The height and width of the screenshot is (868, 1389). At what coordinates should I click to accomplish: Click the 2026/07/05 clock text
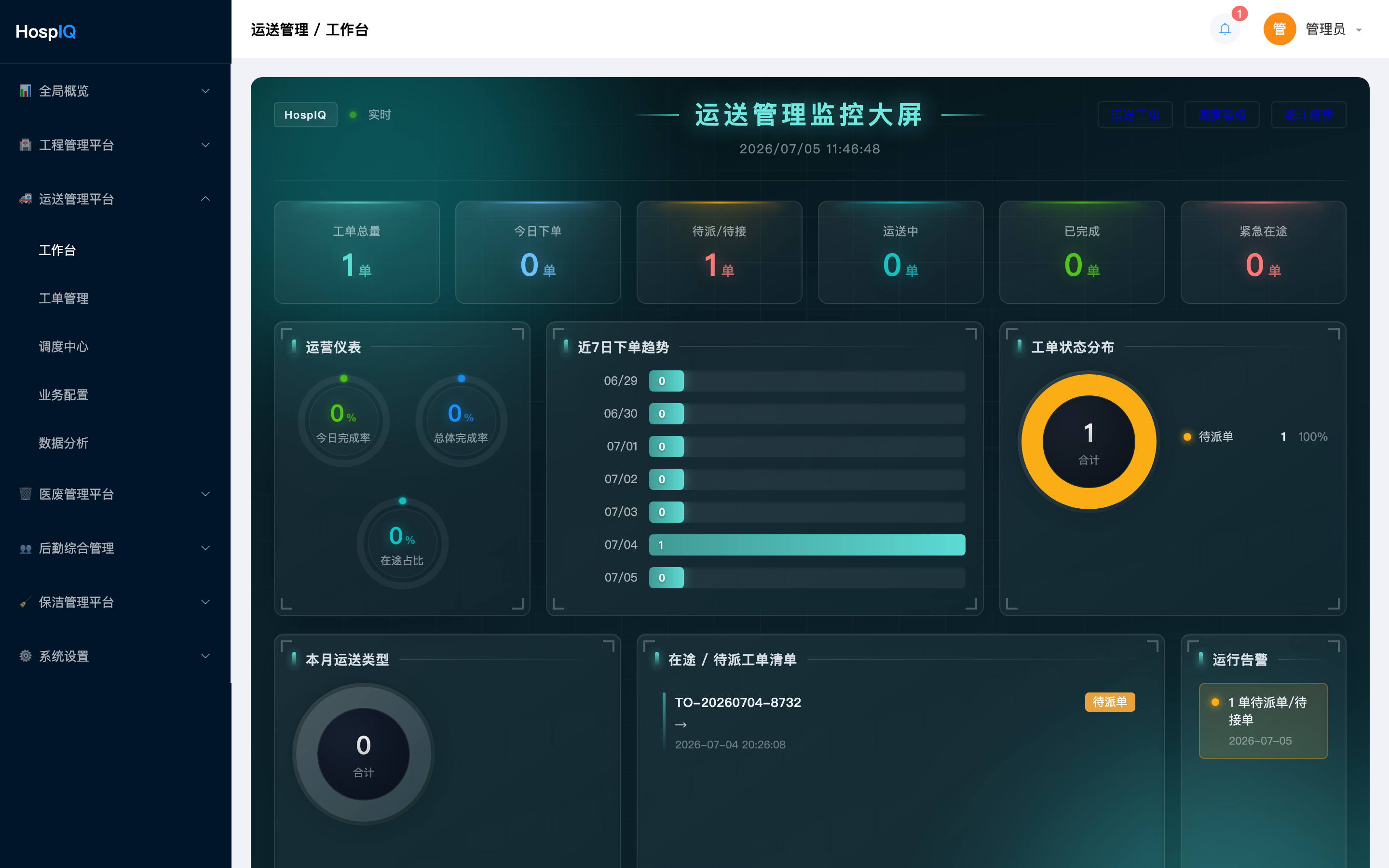[x=809, y=149]
